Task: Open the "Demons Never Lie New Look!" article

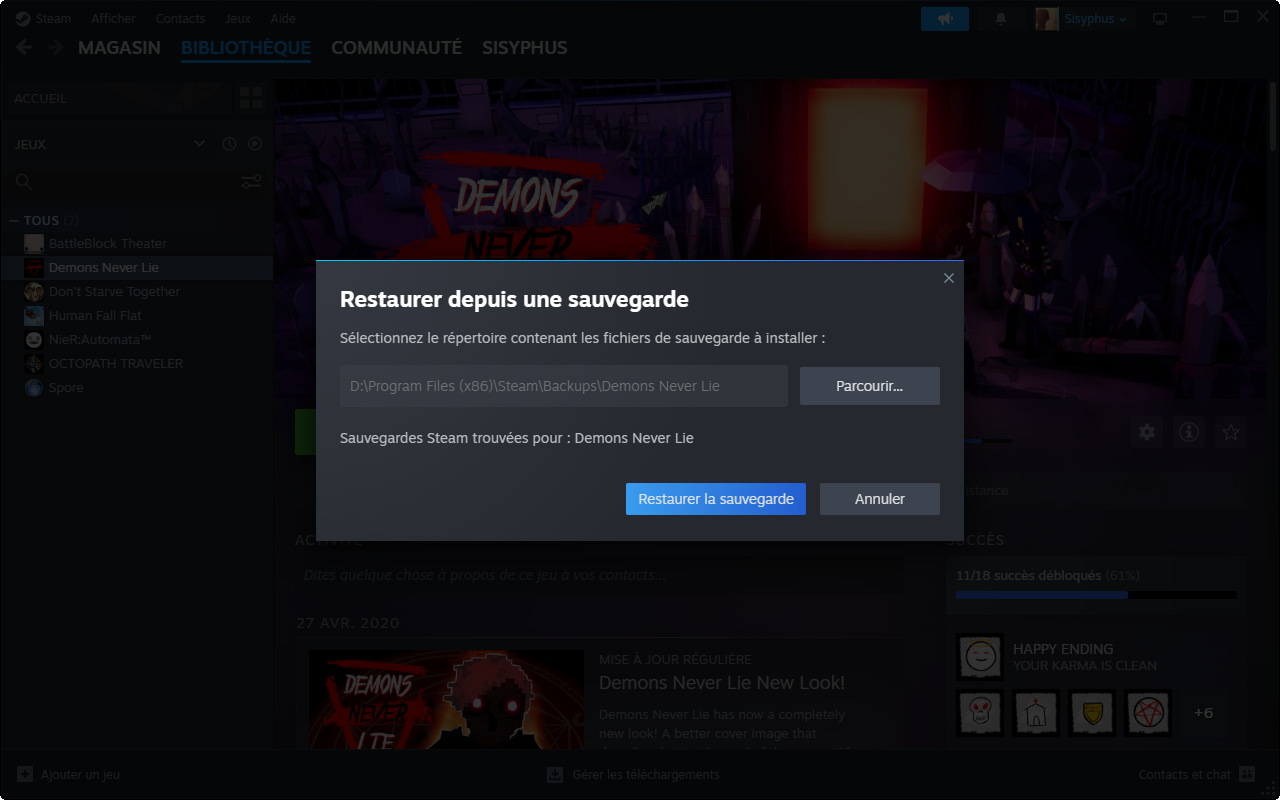Action: tap(722, 683)
